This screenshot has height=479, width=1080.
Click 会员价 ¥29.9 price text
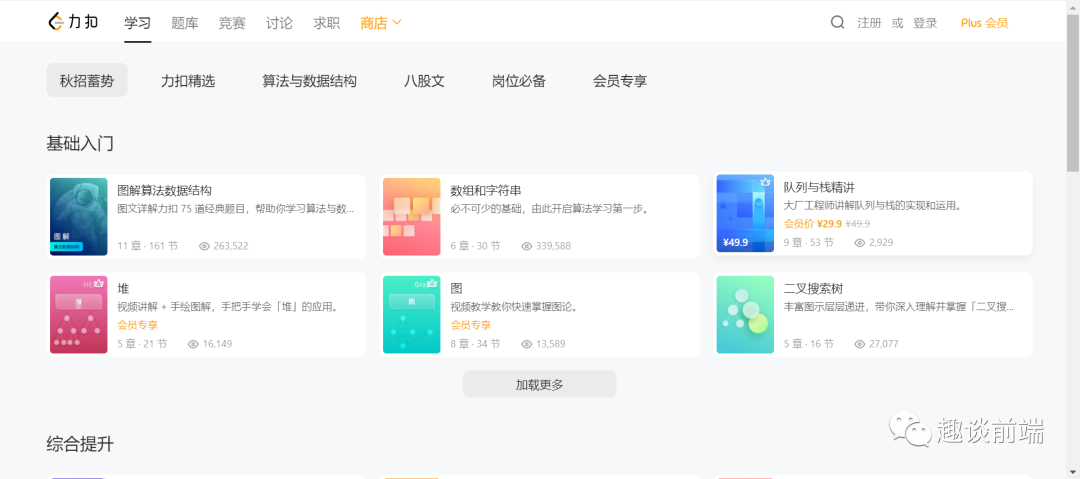pos(813,224)
